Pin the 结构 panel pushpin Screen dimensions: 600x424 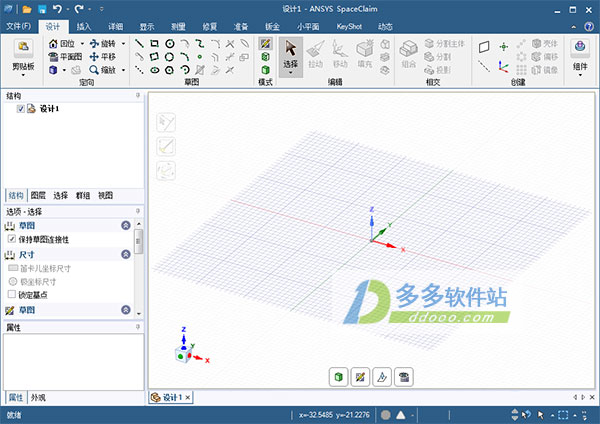(138, 95)
